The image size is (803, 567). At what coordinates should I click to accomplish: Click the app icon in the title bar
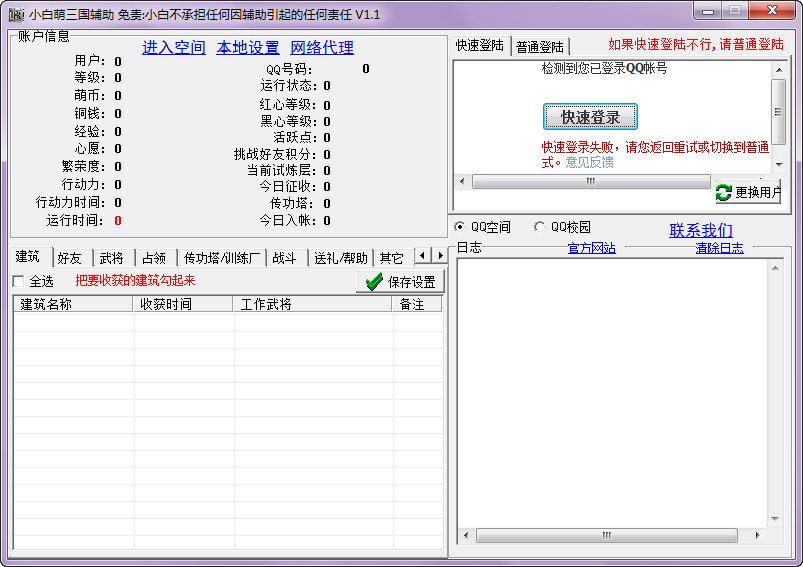click(x=16, y=14)
